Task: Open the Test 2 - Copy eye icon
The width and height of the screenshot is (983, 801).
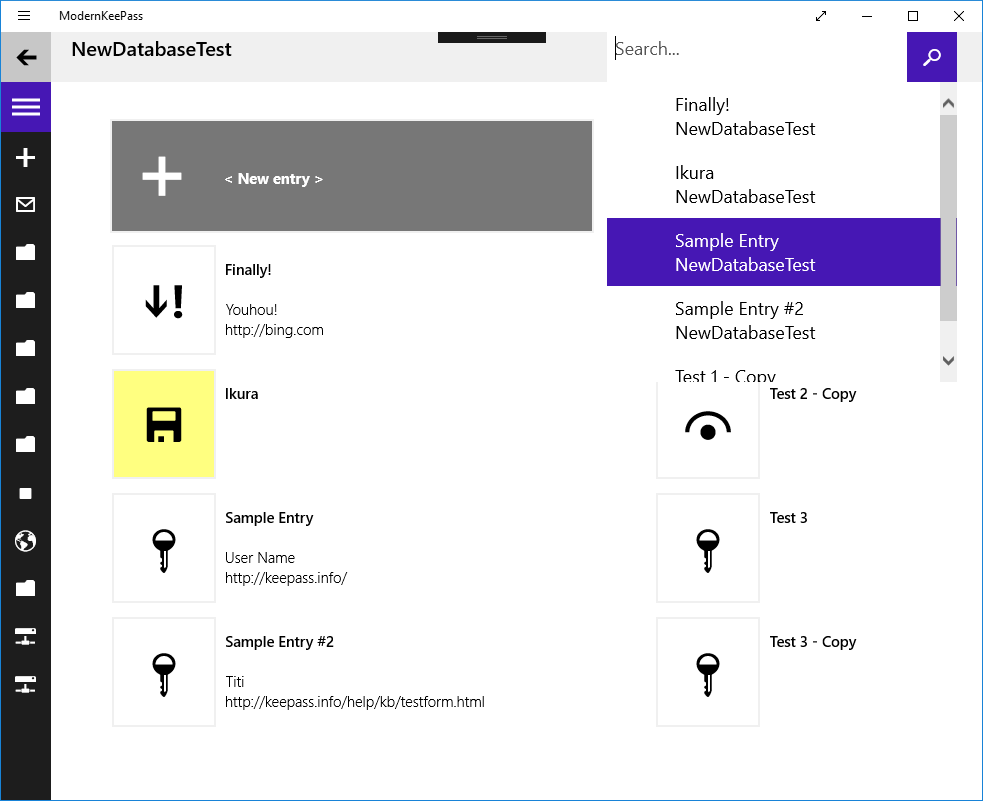Action: [x=708, y=424]
